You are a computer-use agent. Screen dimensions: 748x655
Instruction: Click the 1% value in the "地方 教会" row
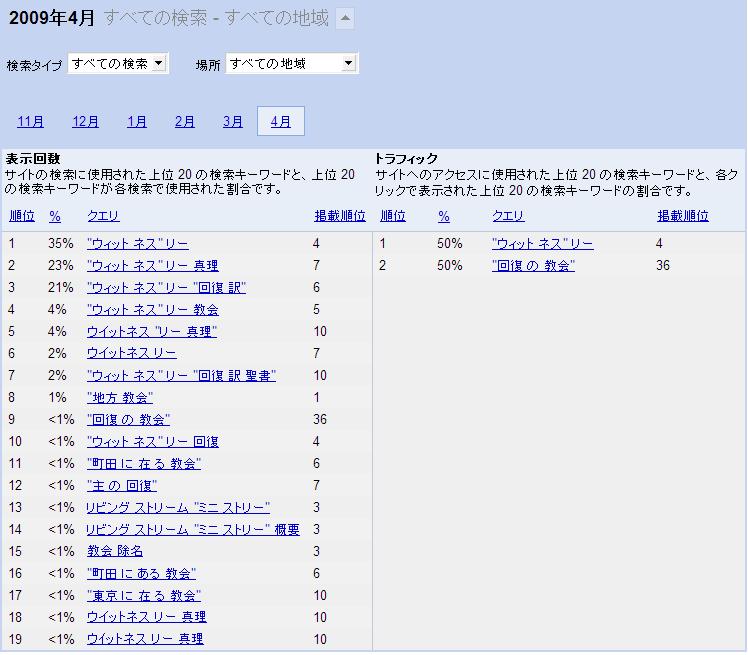point(57,397)
